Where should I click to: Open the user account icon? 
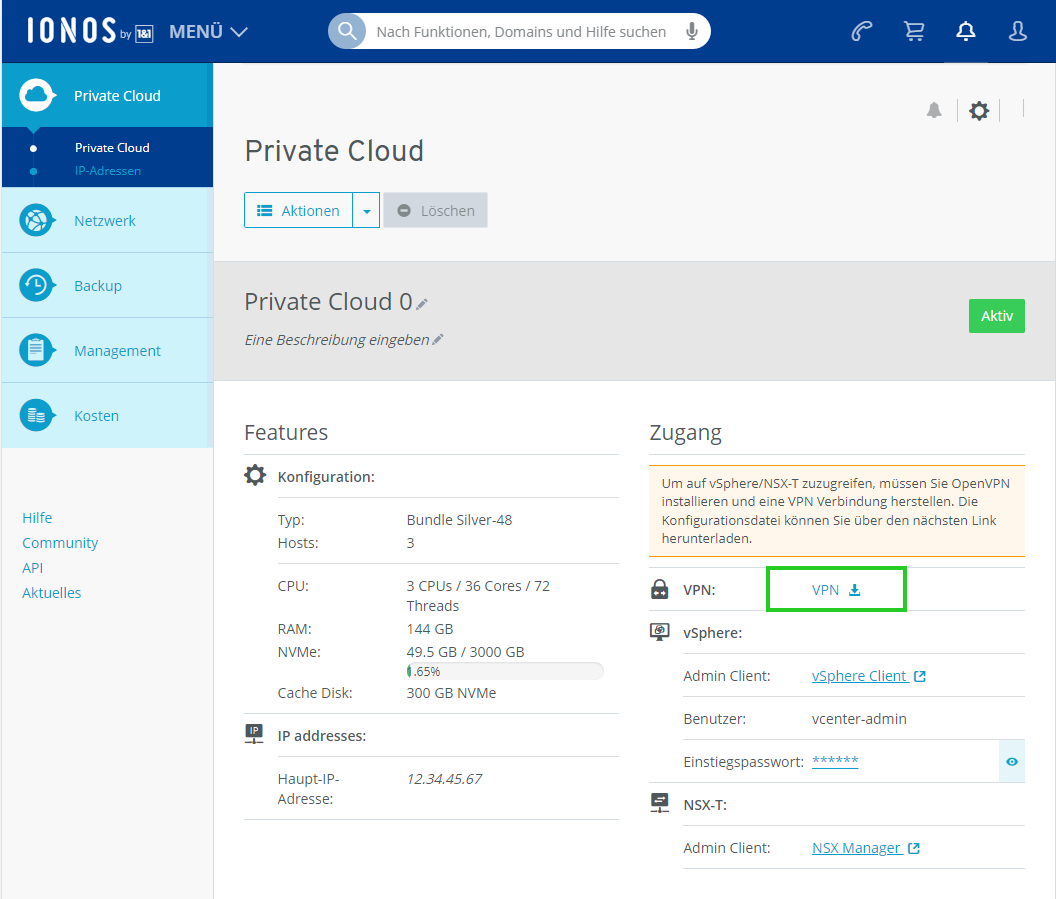[x=1018, y=31]
